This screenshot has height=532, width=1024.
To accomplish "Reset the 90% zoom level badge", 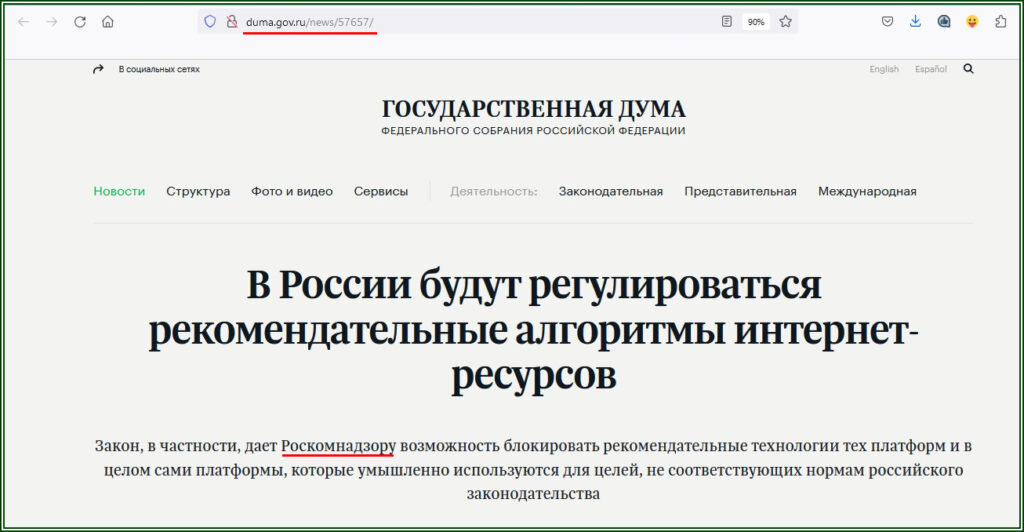I will click(x=756, y=22).
